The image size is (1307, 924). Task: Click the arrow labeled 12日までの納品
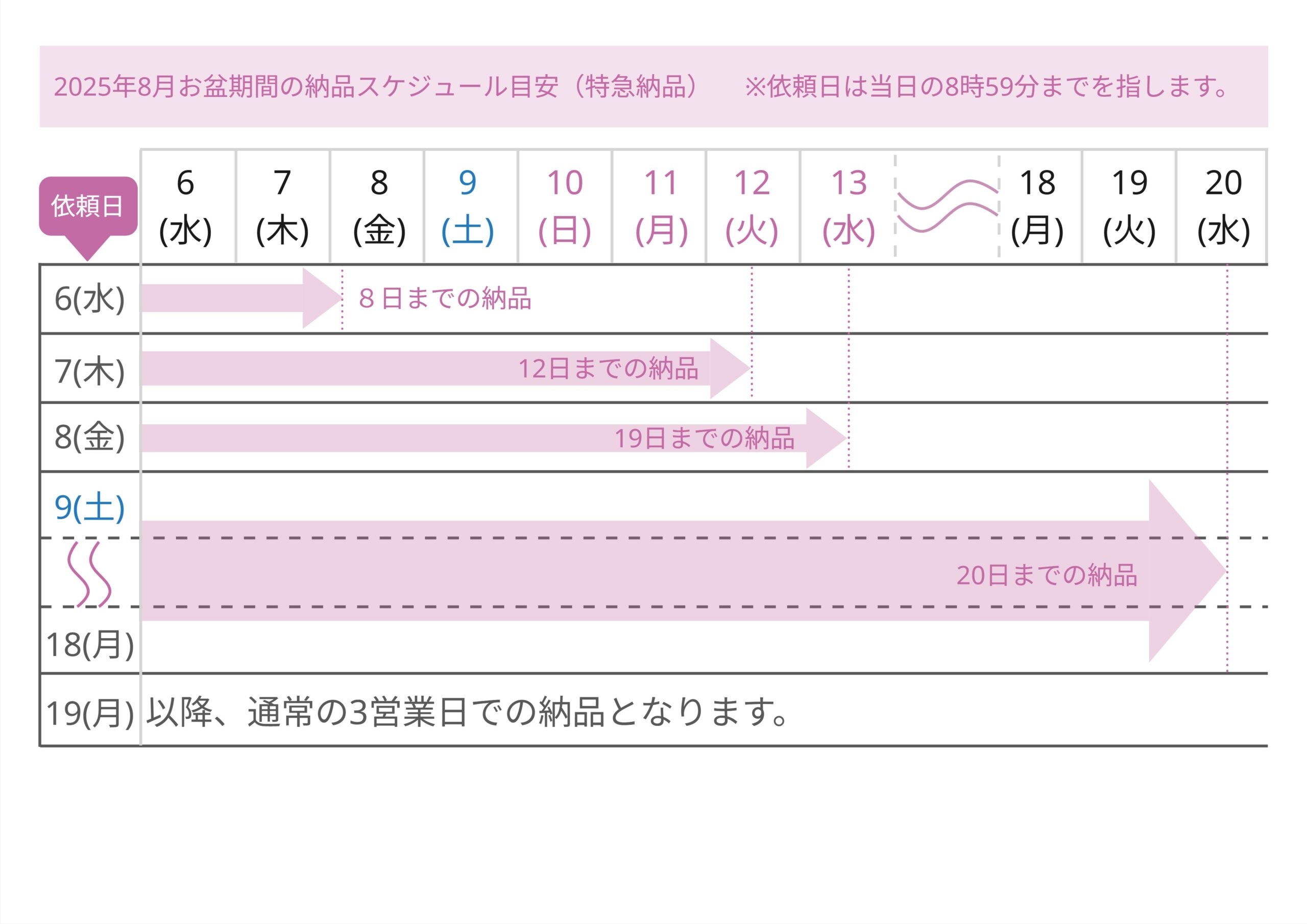point(445,369)
